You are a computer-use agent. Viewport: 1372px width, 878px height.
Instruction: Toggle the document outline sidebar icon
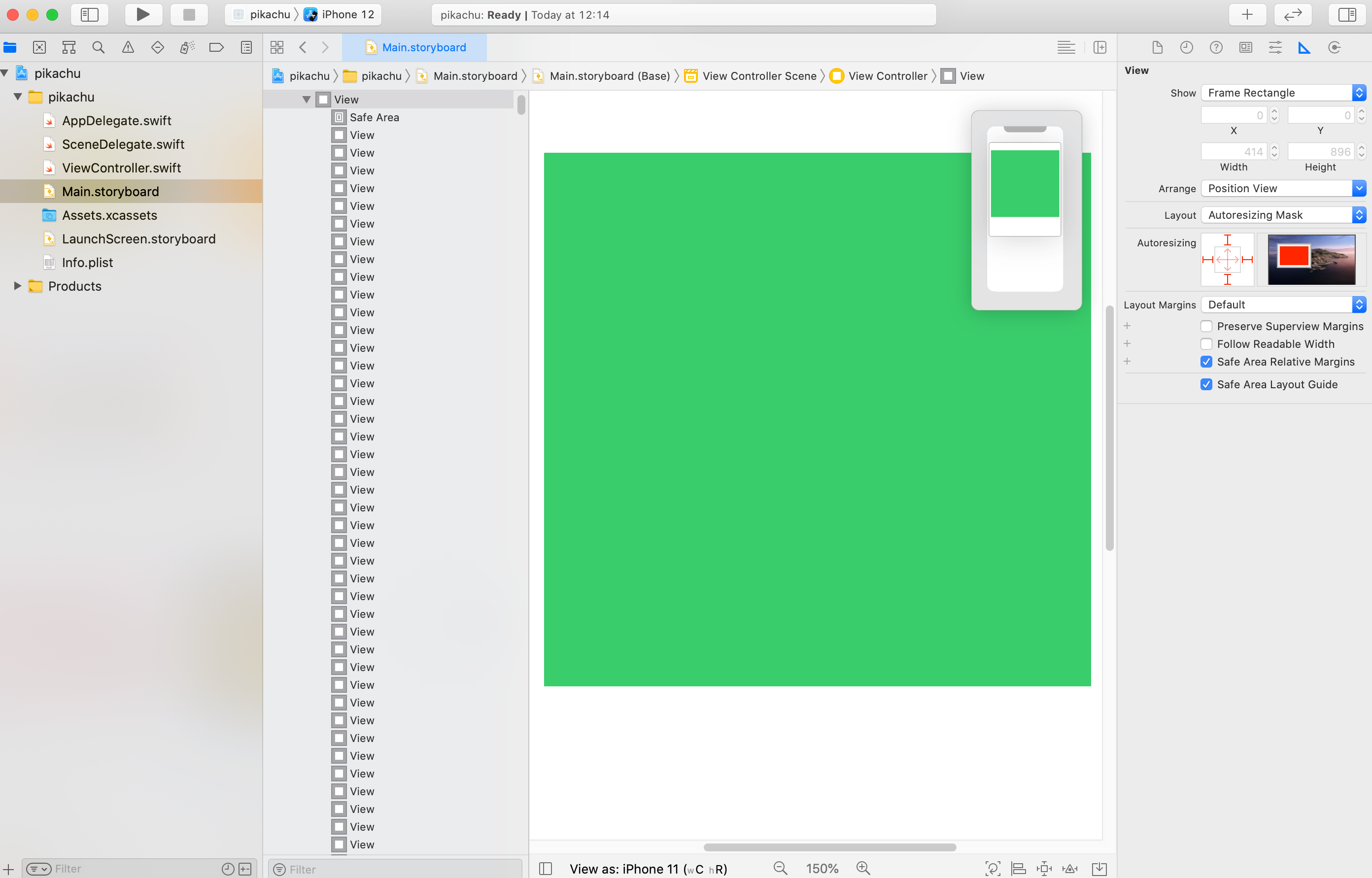(x=545, y=868)
